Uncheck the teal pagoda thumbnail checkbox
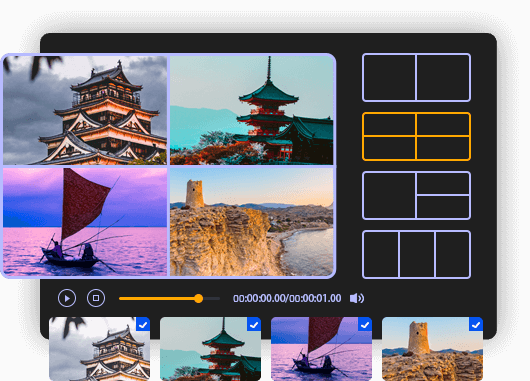This screenshot has width=530, height=381. [254, 325]
